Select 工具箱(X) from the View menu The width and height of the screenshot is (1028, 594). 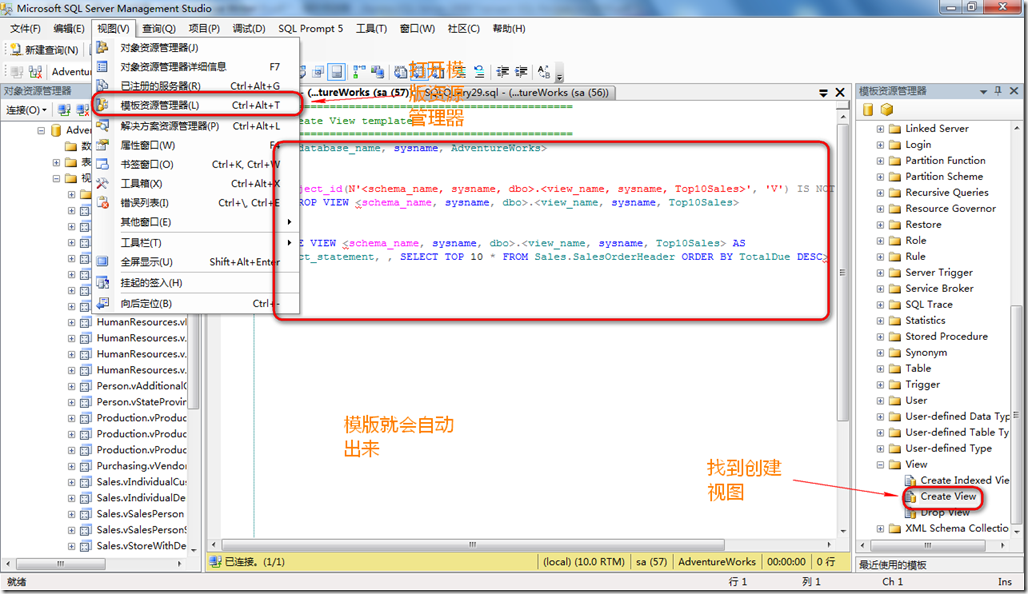pos(197,184)
